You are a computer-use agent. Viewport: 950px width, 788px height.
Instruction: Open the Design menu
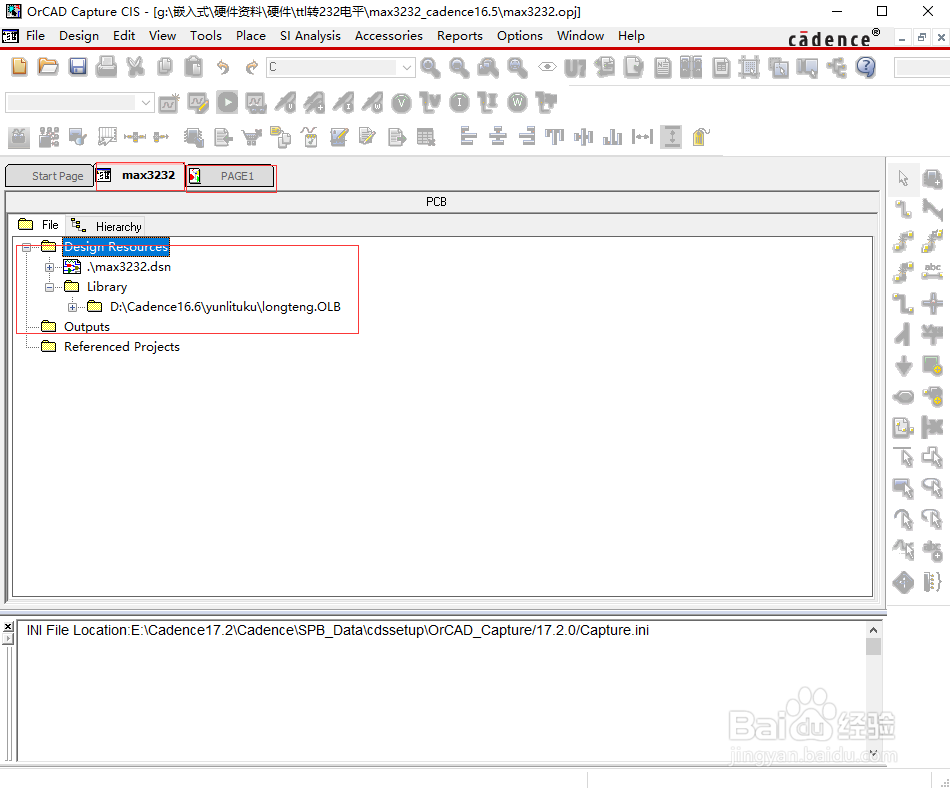tap(79, 36)
